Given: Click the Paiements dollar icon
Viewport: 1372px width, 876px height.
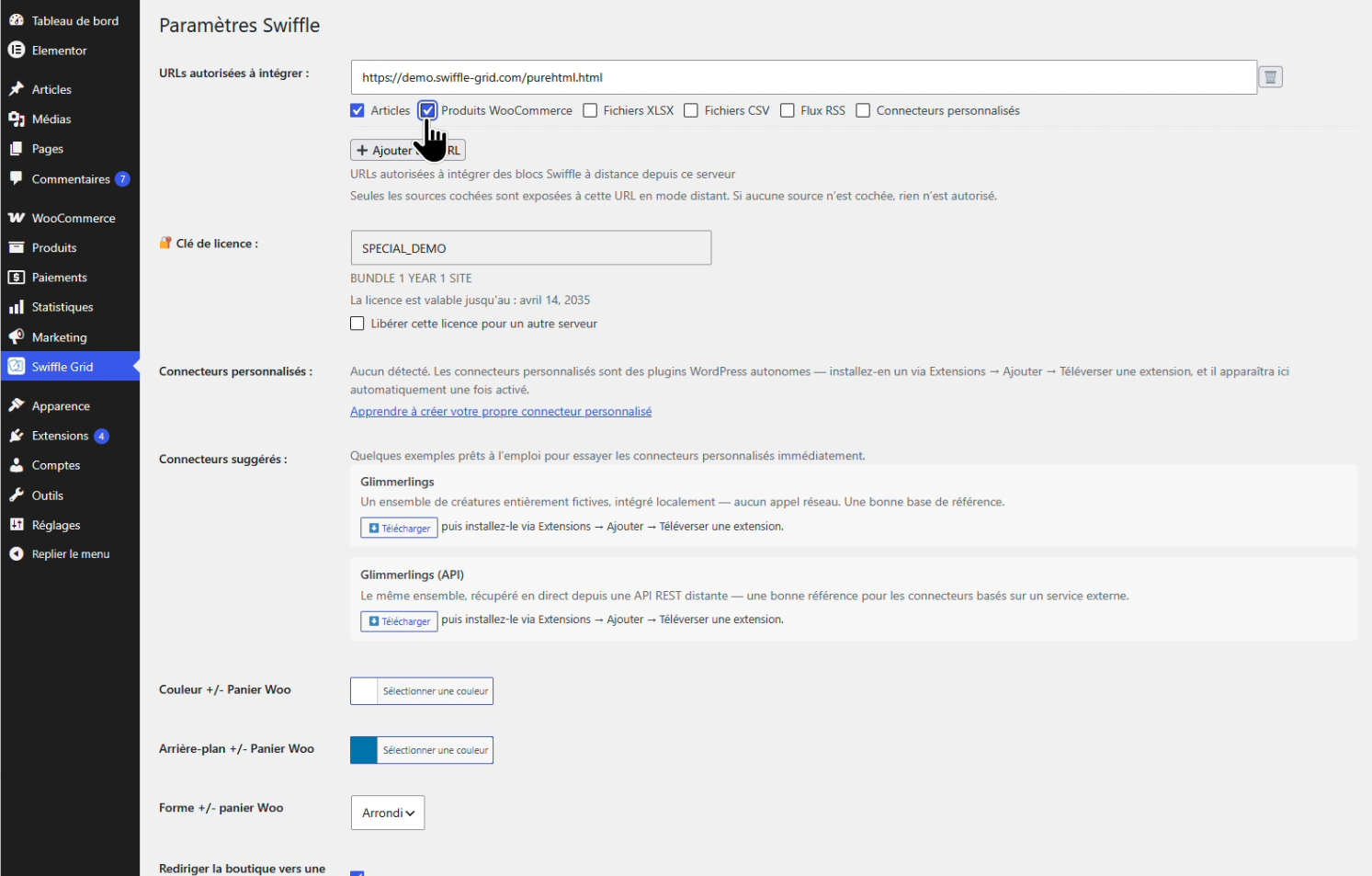Looking at the screenshot, I should pyautogui.click(x=16, y=278).
